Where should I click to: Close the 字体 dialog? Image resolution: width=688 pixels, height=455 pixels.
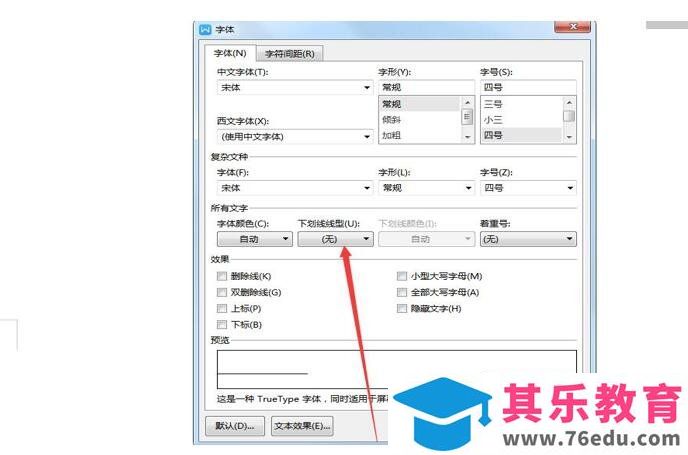pyautogui.click(x=572, y=27)
